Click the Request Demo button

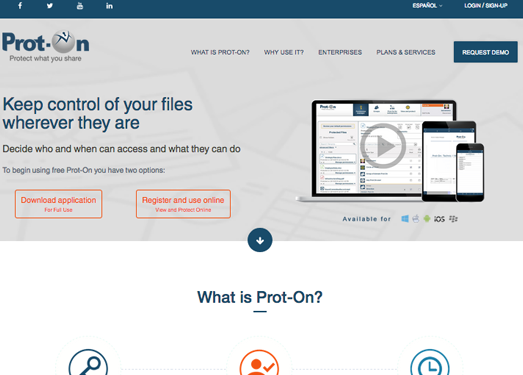(486, 52)
